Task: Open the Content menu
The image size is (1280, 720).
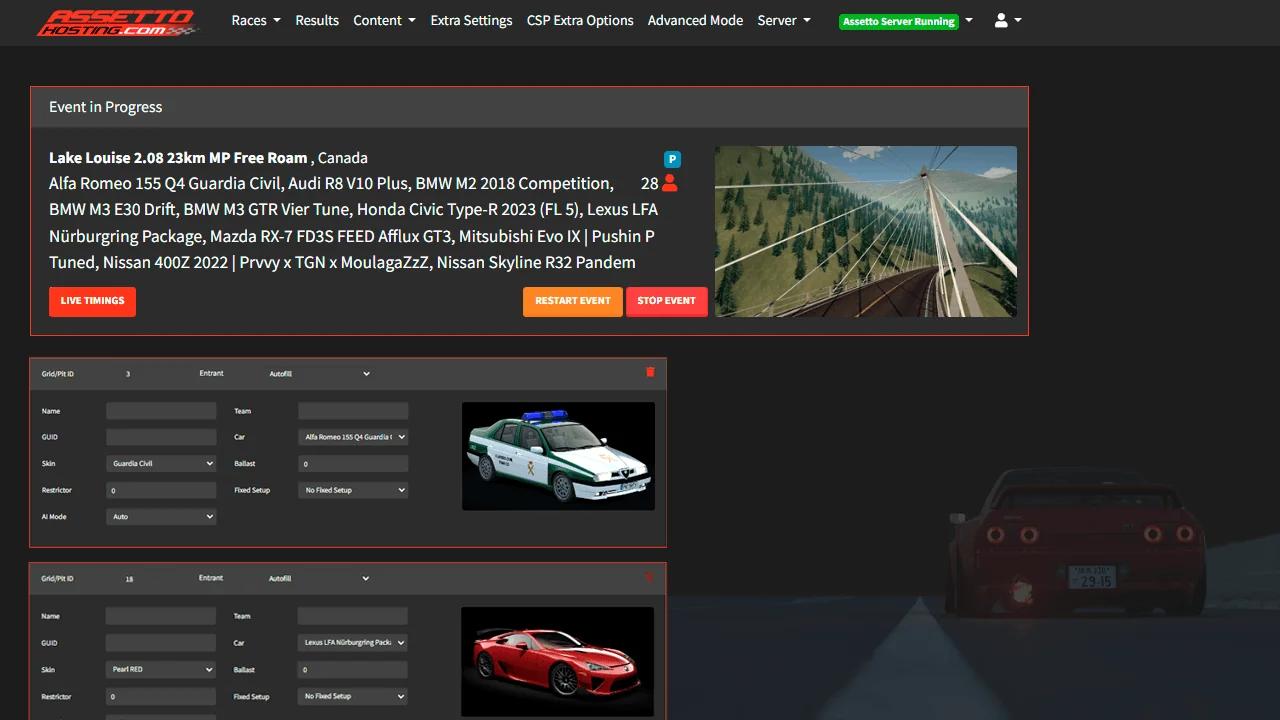Action: [384, 20]
